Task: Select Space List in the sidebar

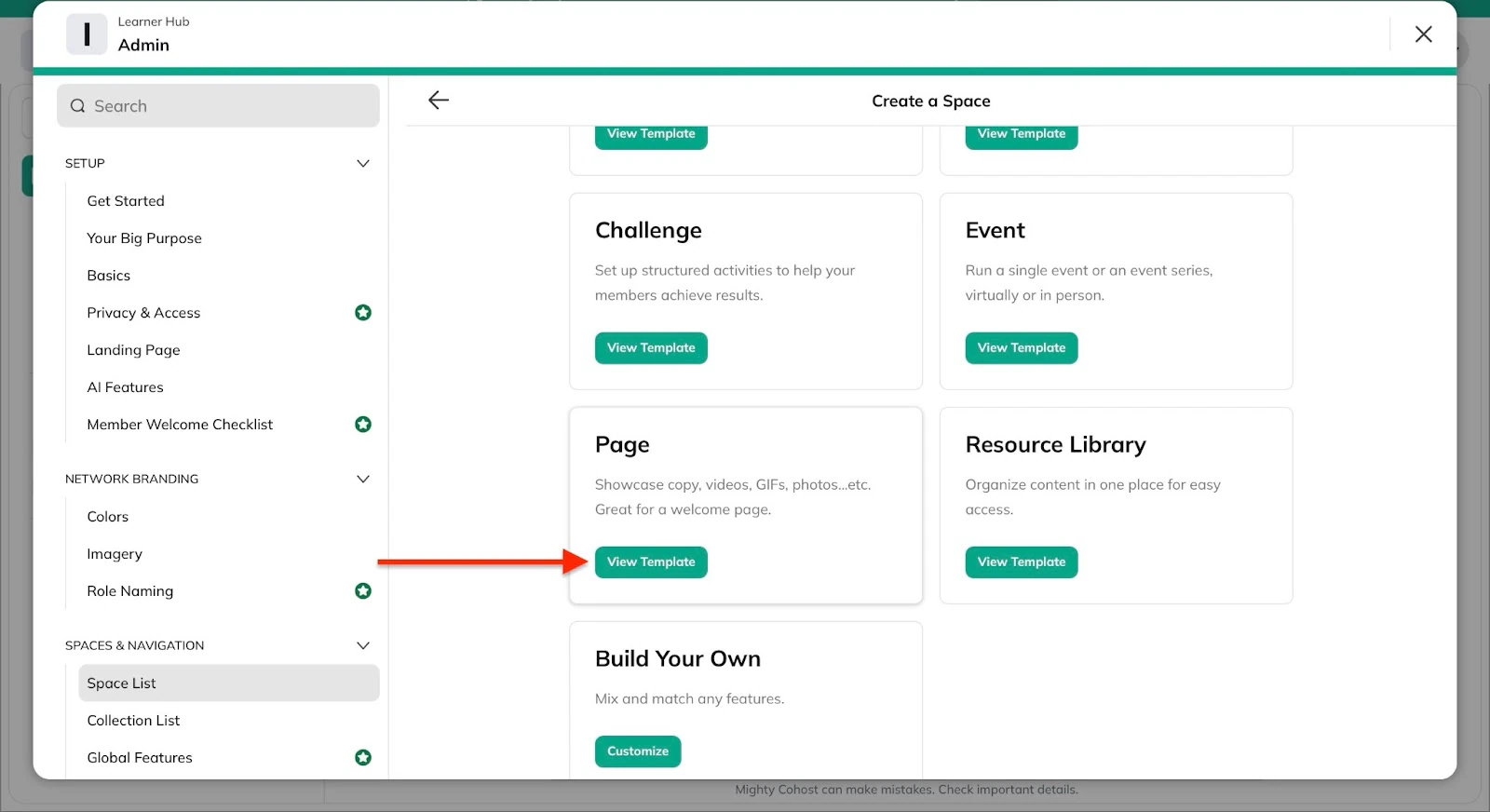Action: 229,683
